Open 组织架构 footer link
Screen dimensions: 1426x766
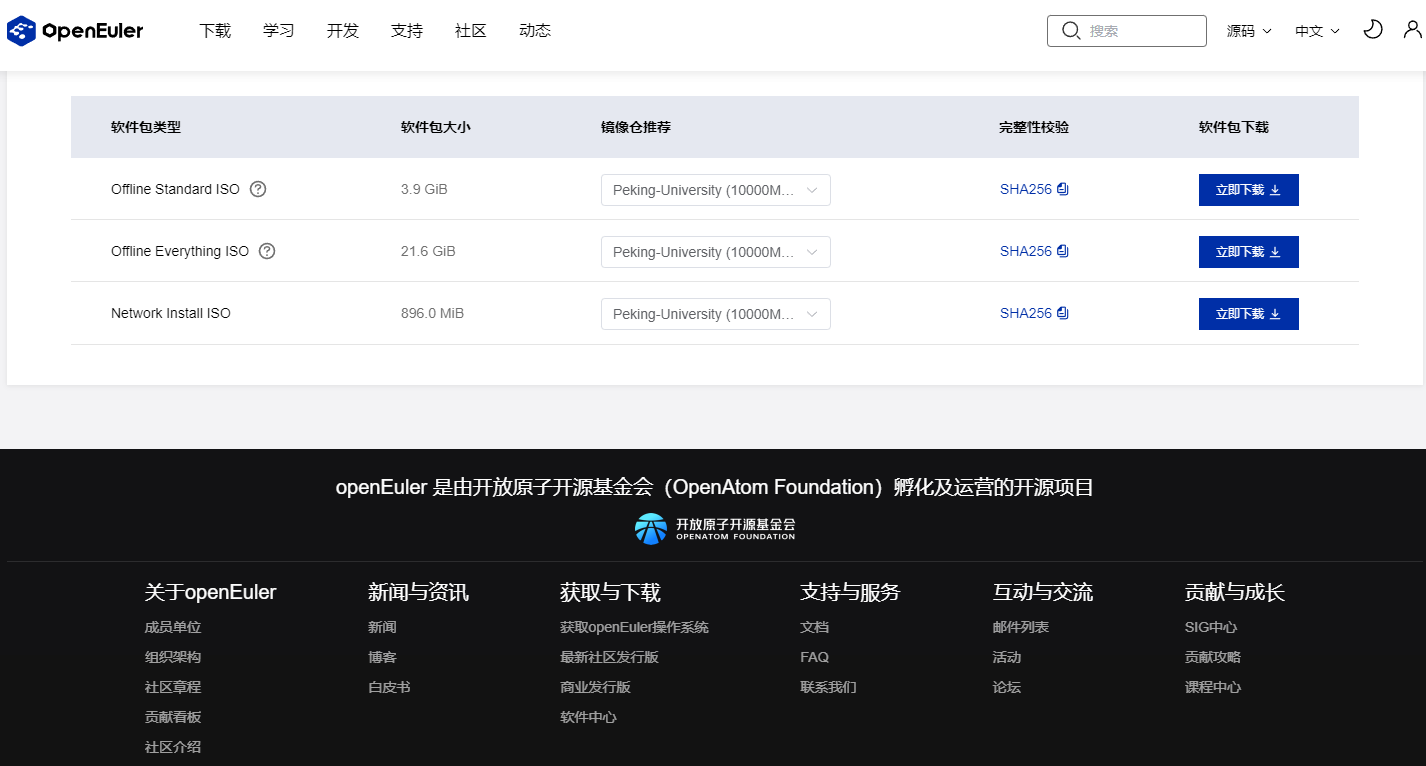[x=173, y=657]
